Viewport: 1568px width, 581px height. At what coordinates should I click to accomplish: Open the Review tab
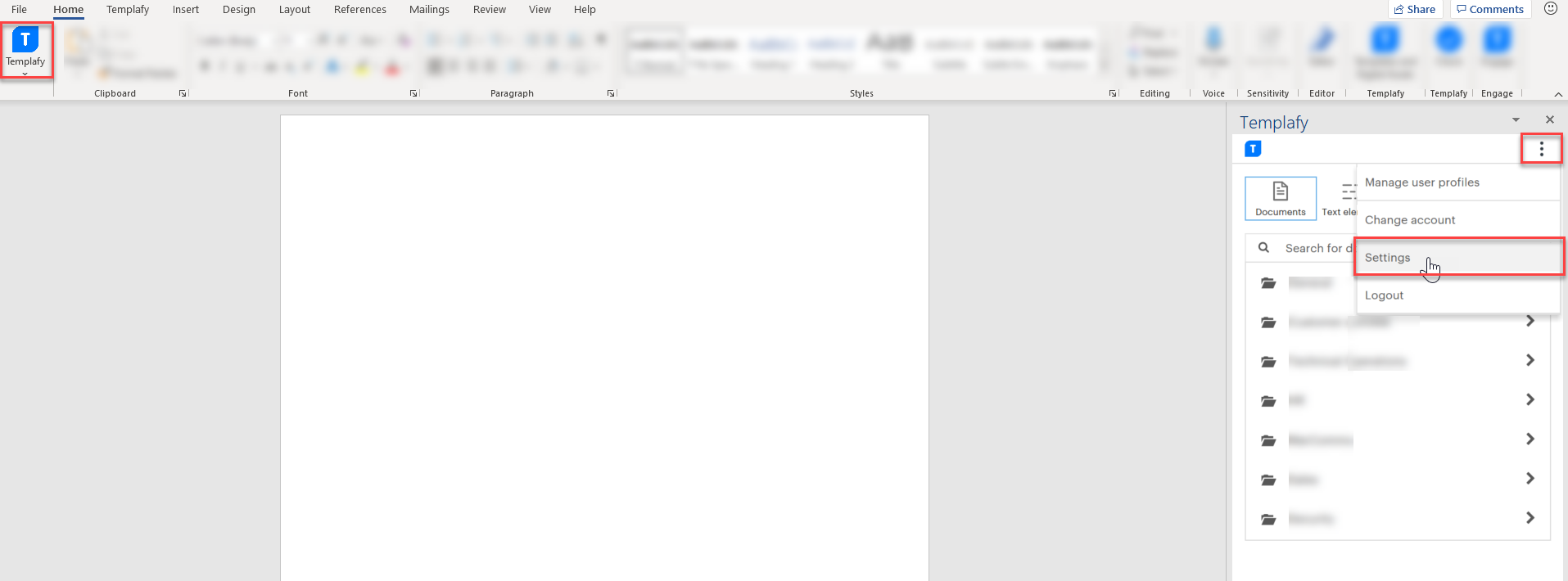tap(490, 10)
